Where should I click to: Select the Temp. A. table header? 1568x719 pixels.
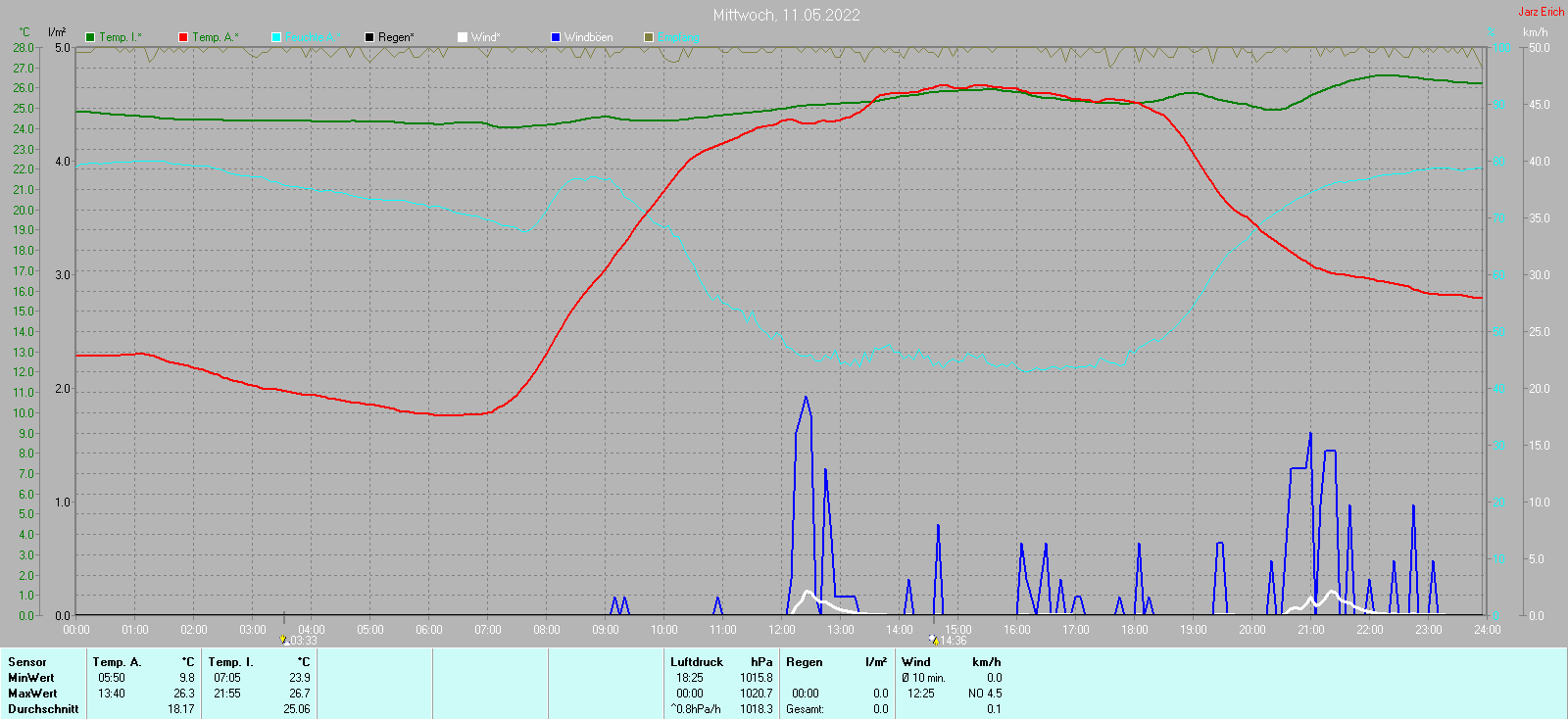117,662
